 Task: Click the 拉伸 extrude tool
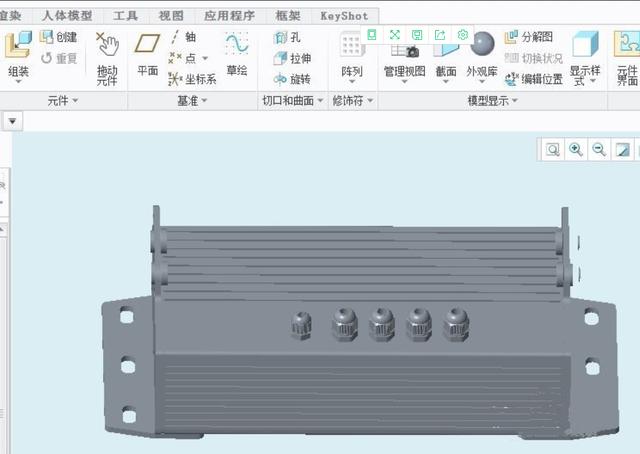click(292, 58)
